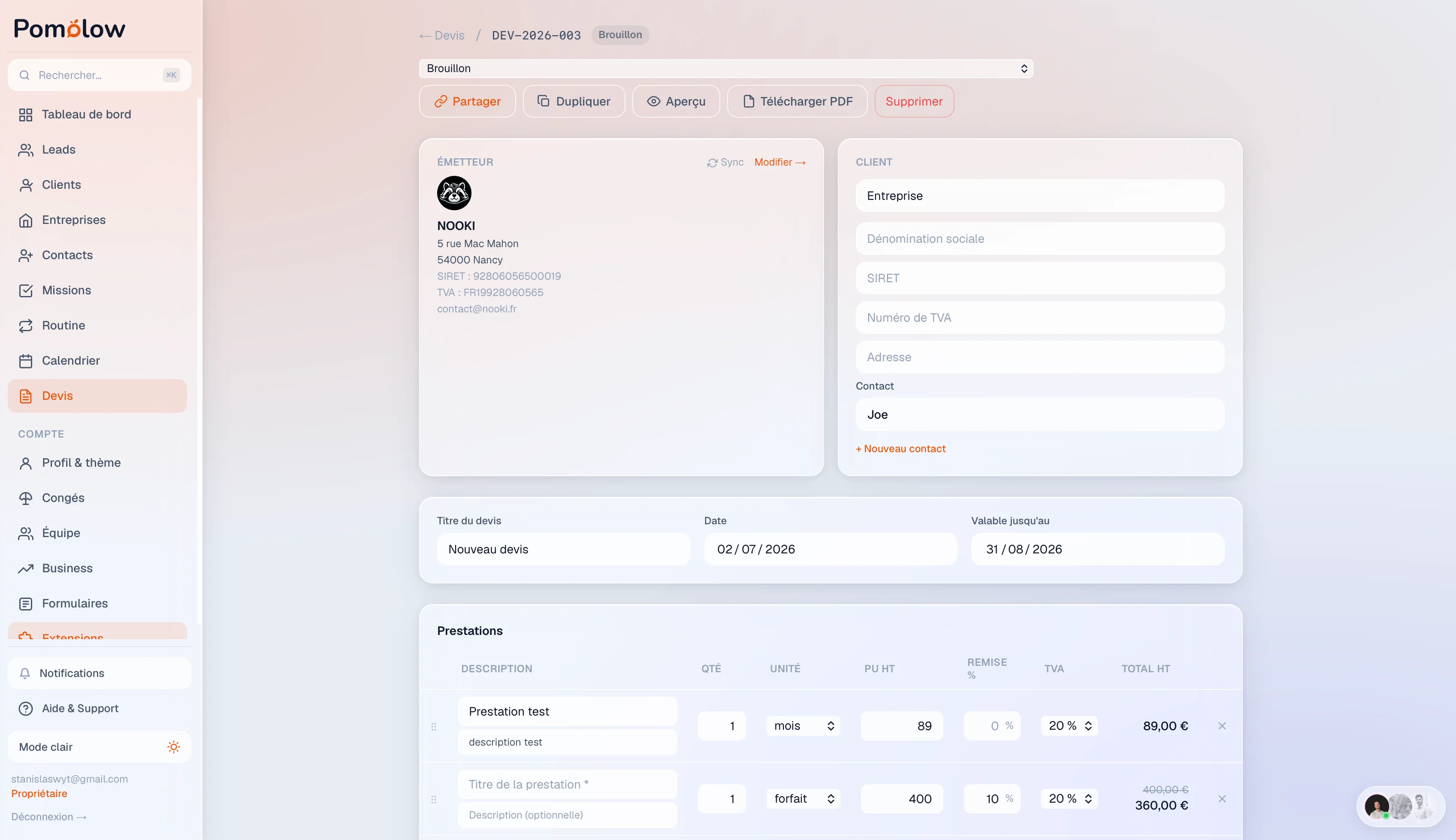Open the mois unit dropdown

pyautogui.click(x=804, y=726)
